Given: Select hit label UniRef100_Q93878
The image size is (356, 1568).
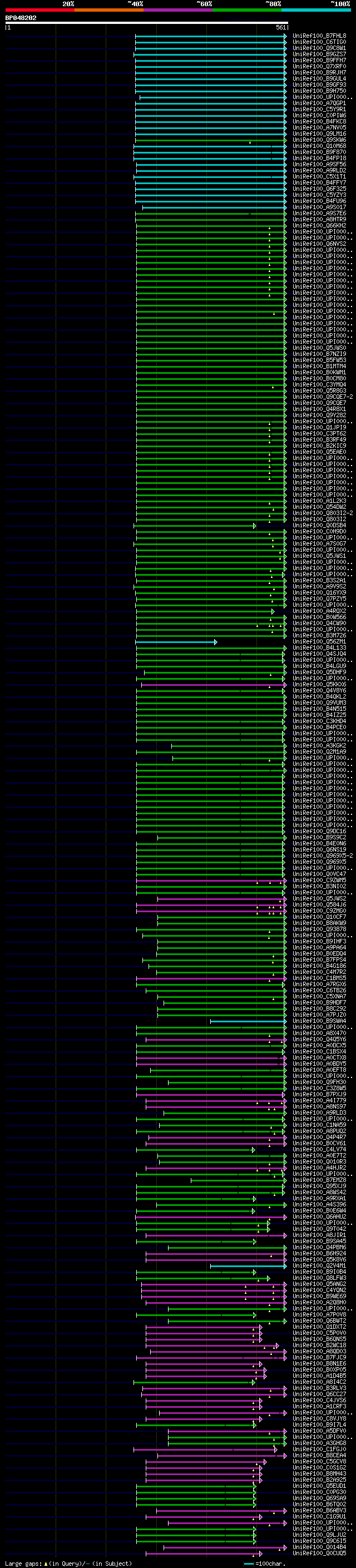Looking at the screenshot, I should pos(319,929).
